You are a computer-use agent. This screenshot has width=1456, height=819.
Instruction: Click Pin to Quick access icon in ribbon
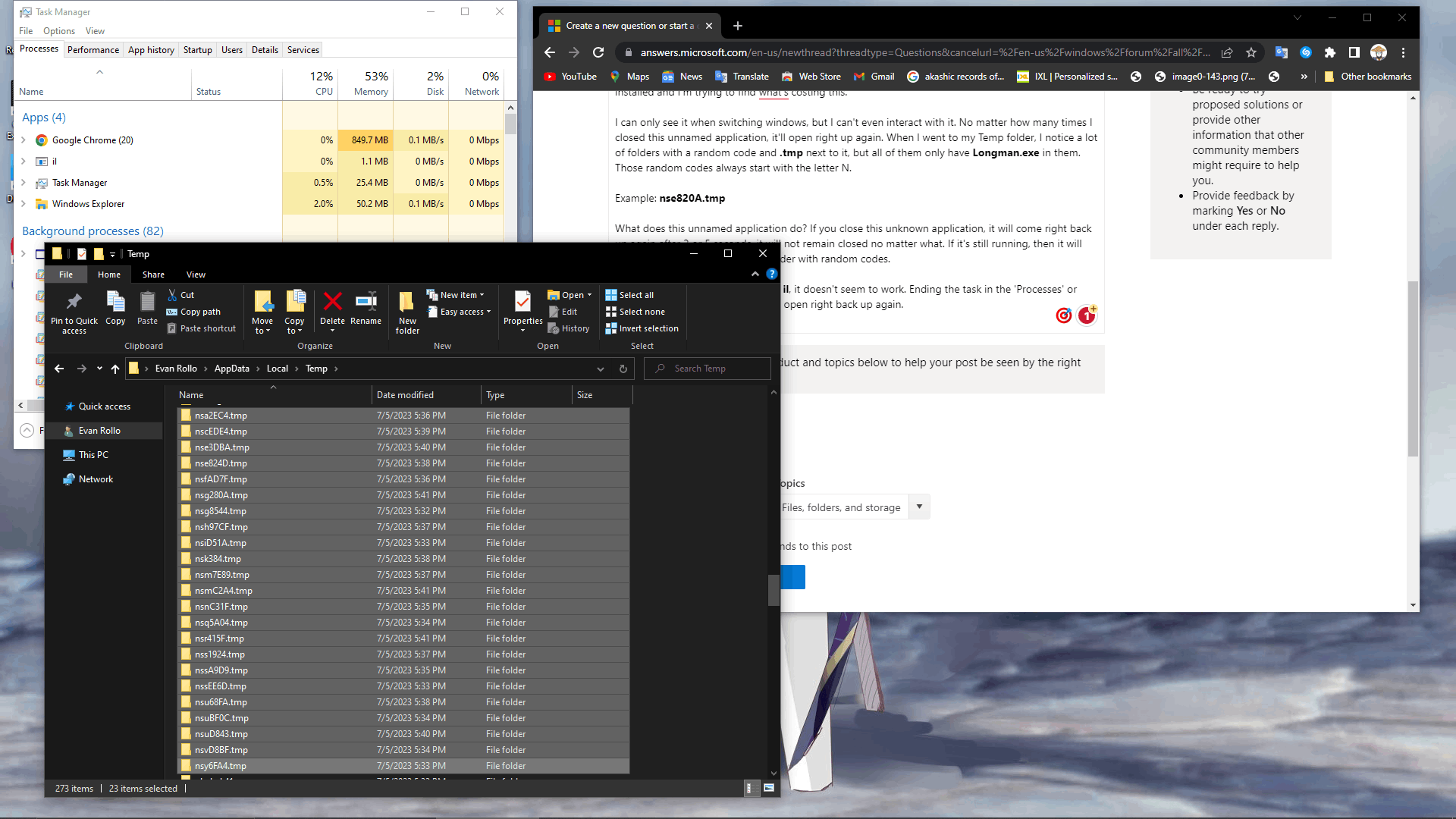click(74, 302)
